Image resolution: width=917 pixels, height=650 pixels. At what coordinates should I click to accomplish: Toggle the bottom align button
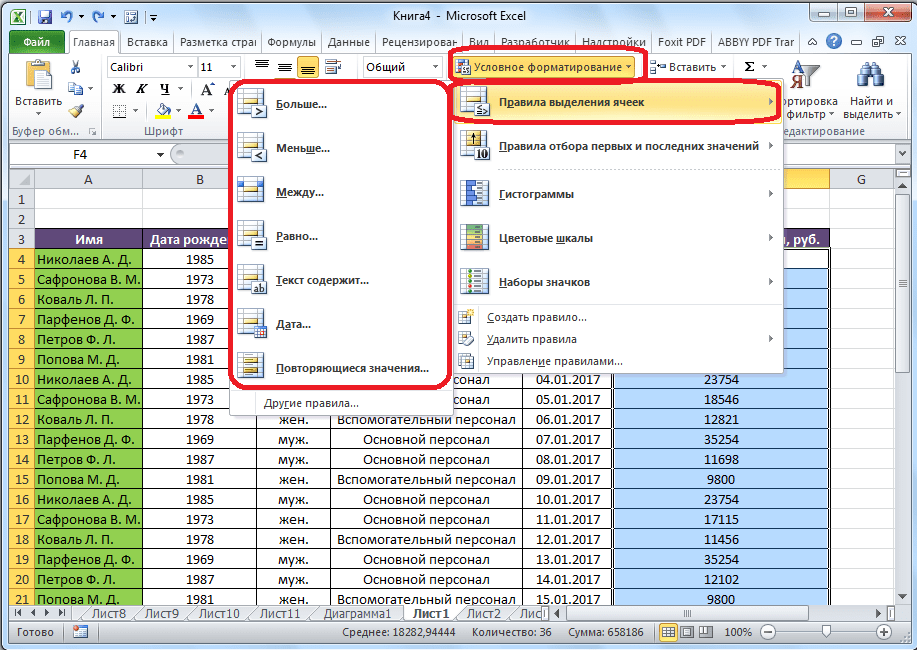(x=307, y=67)
